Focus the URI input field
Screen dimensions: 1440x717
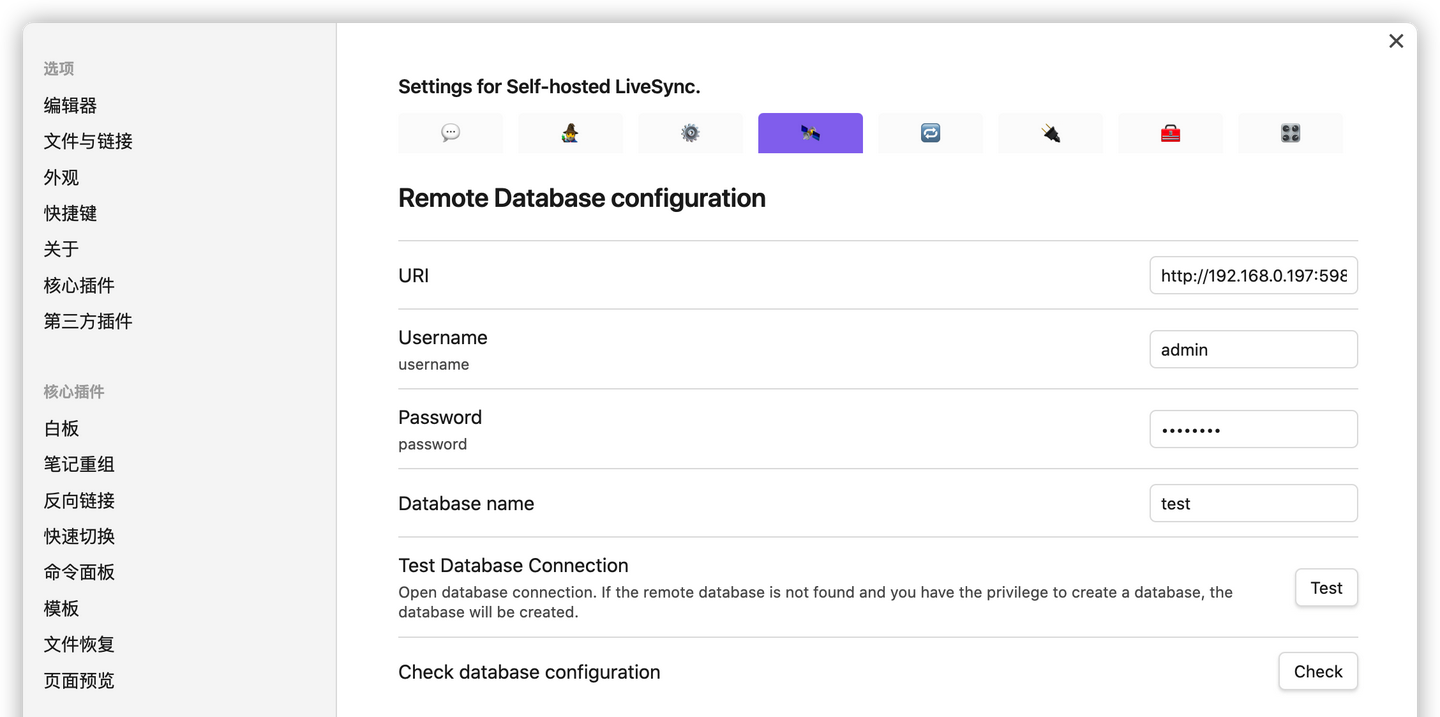point(1253,275)
